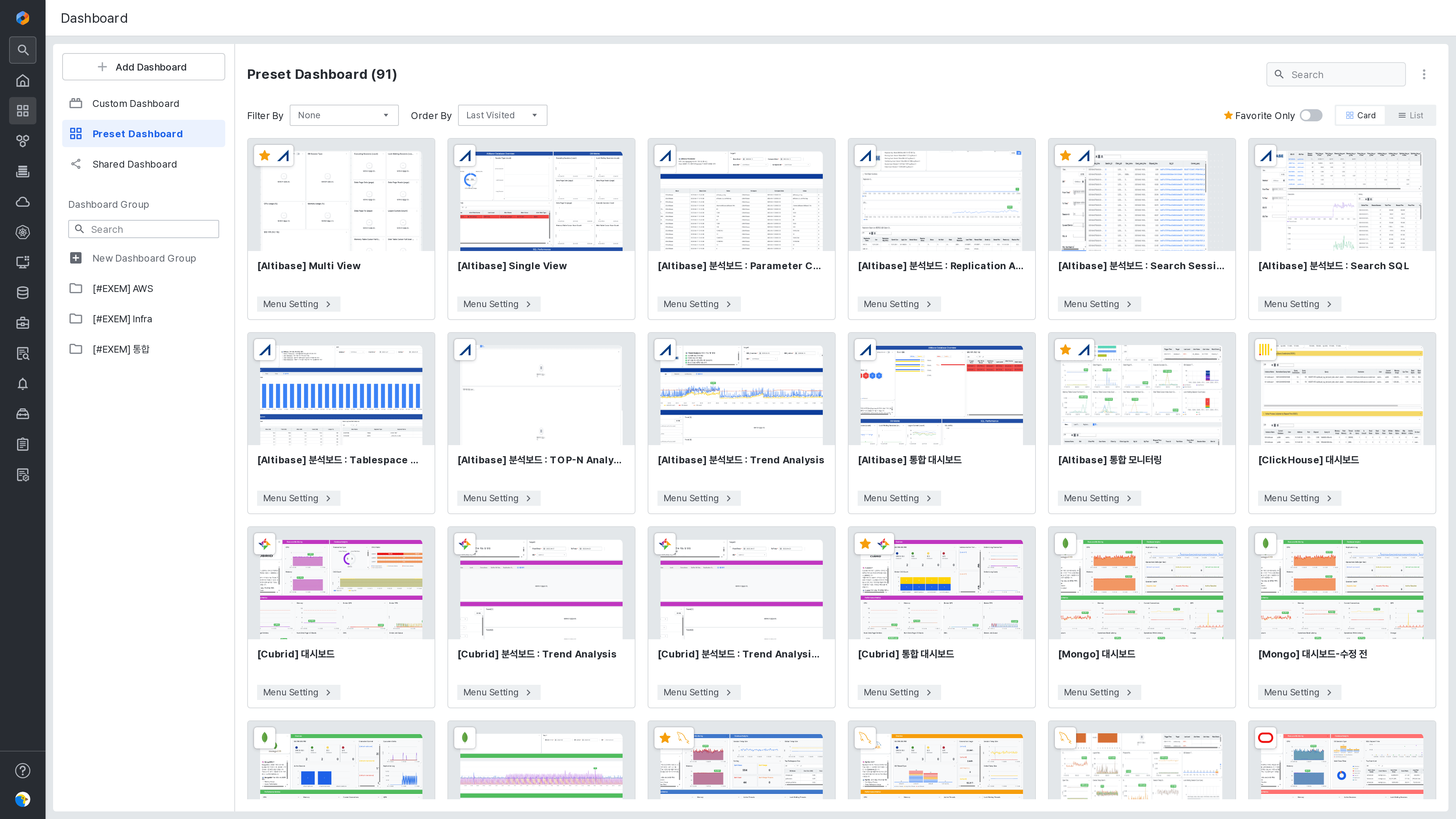Click the Dashboard Group search field

pos(144,229)
